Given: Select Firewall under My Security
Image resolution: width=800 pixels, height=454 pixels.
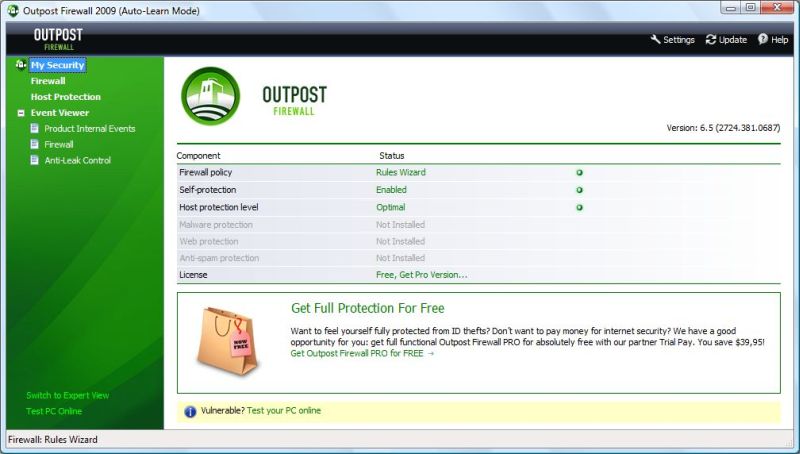Looking at the screenshot, I should point(48,81).
